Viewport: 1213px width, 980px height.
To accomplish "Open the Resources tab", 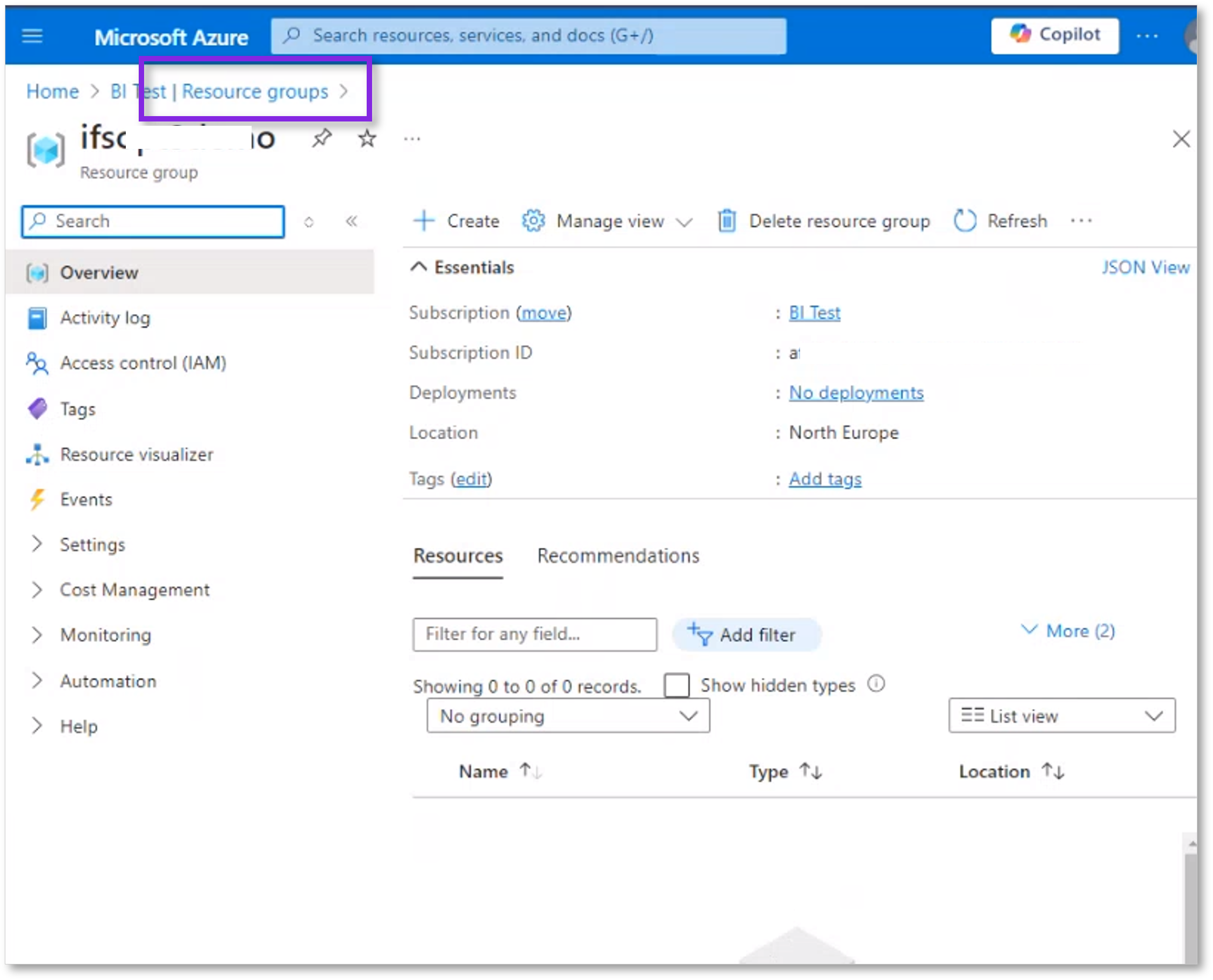I will (458, 555).
